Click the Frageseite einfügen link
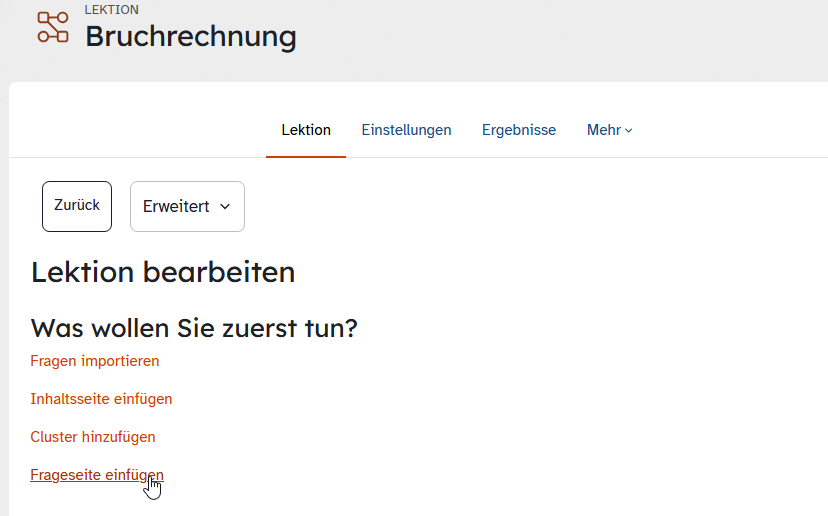The image size is (828, 516). [97, 475]
